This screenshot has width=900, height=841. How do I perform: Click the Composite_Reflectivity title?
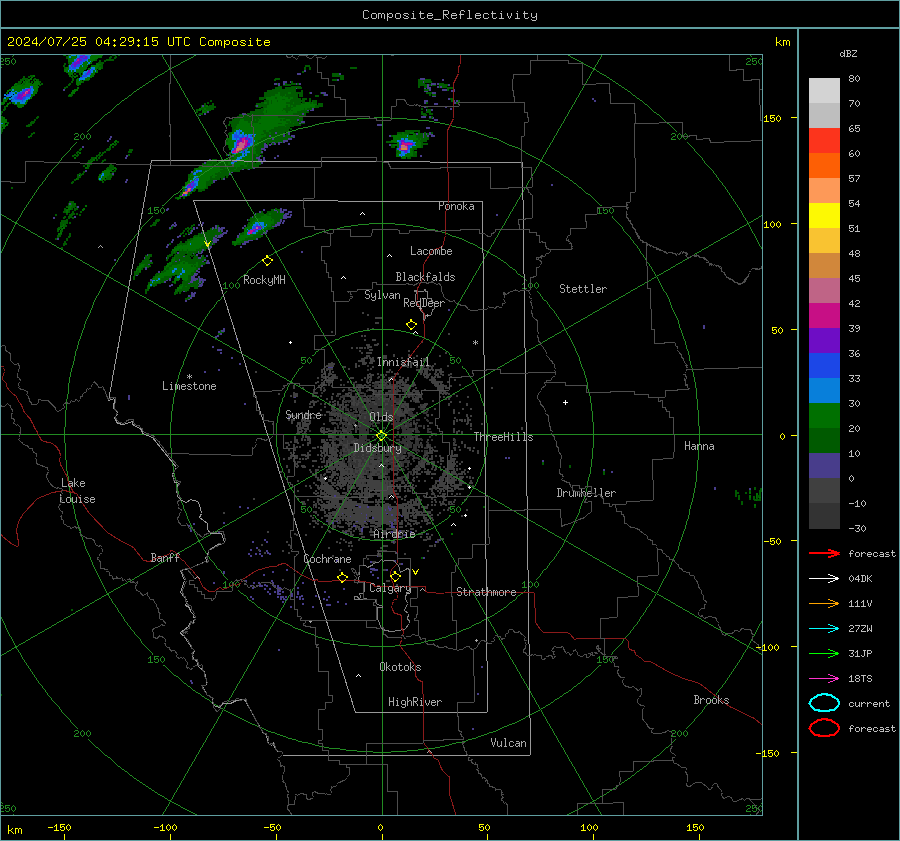pos(450,15)
